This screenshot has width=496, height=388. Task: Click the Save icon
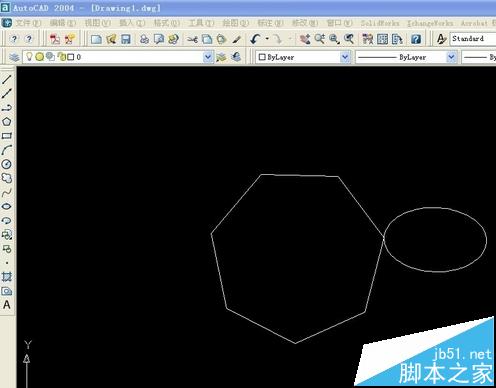(126, 39)
